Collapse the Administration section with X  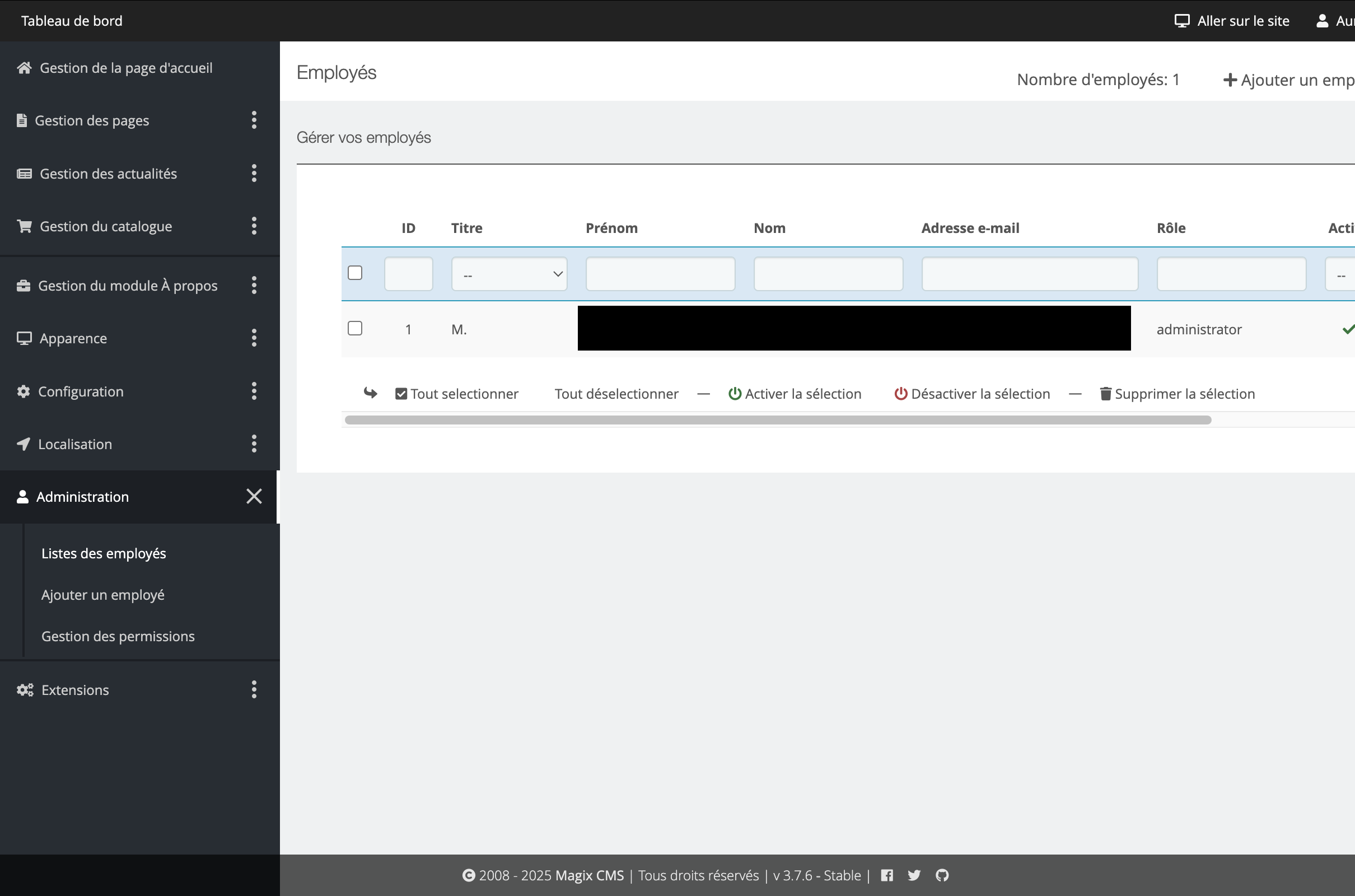coord(254,496)
